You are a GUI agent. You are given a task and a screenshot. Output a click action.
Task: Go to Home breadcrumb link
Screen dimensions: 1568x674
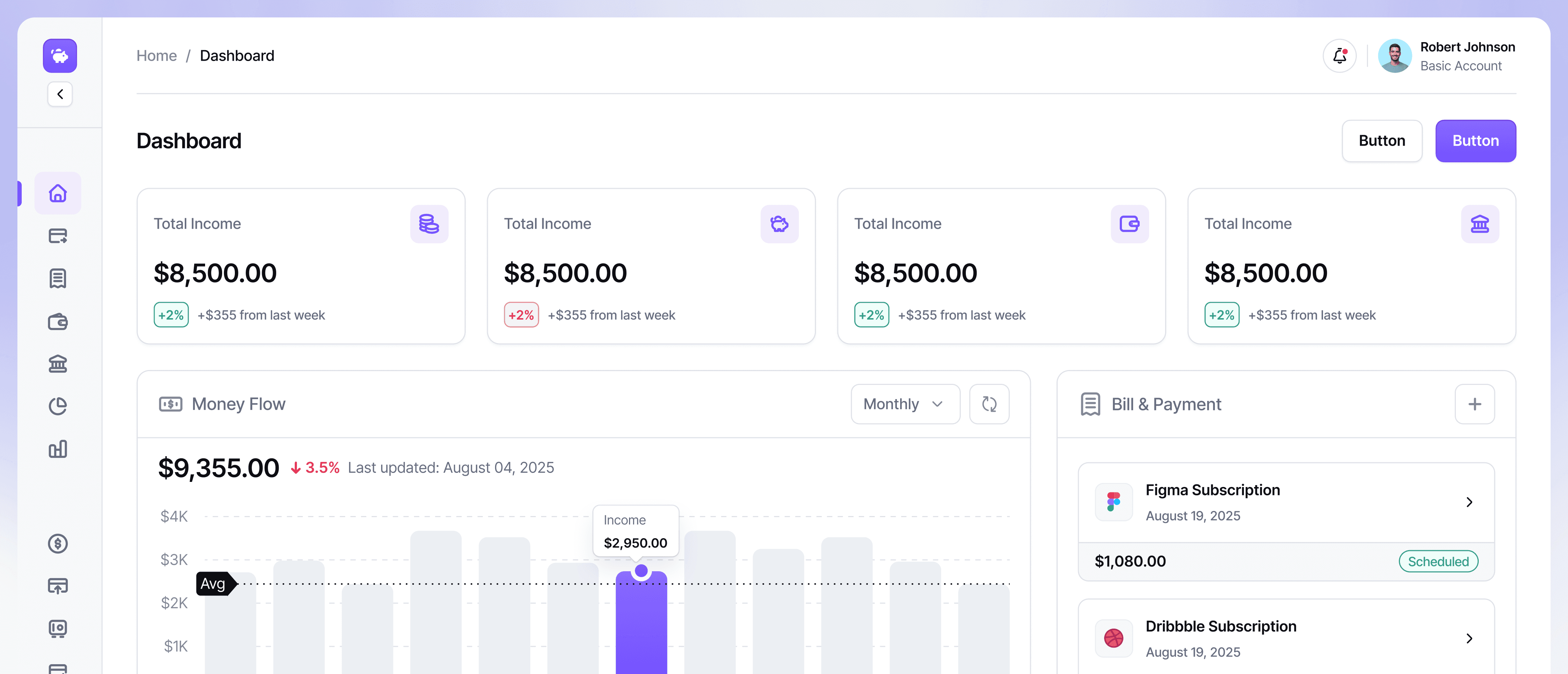(x=156, y=56)
